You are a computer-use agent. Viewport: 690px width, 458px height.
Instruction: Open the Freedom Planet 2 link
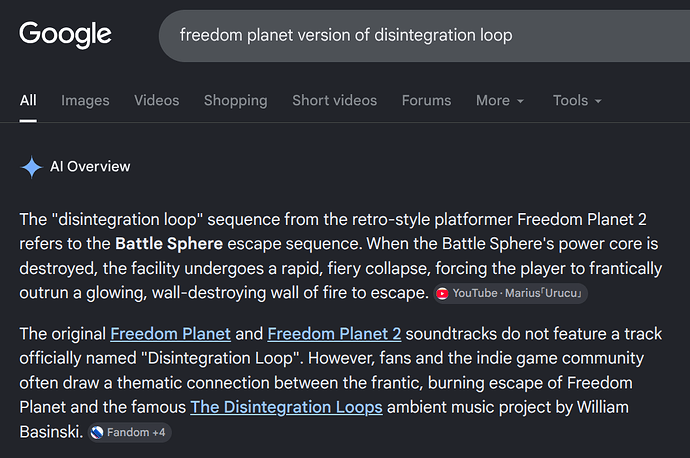pyautogui.click(x=334, y=334)
